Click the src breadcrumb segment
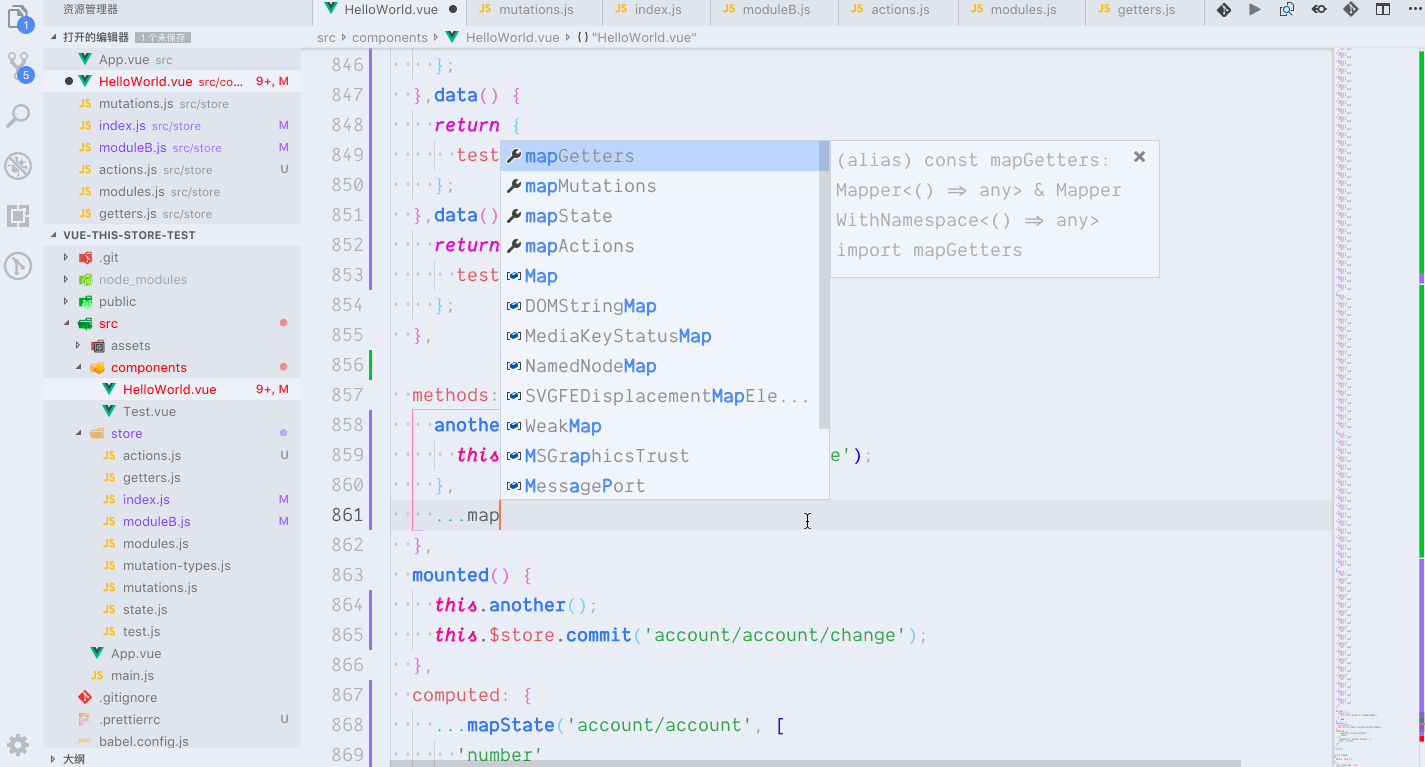Image resolution: width=1425 pixels, height=767 pixels. [x=326, y=37]
